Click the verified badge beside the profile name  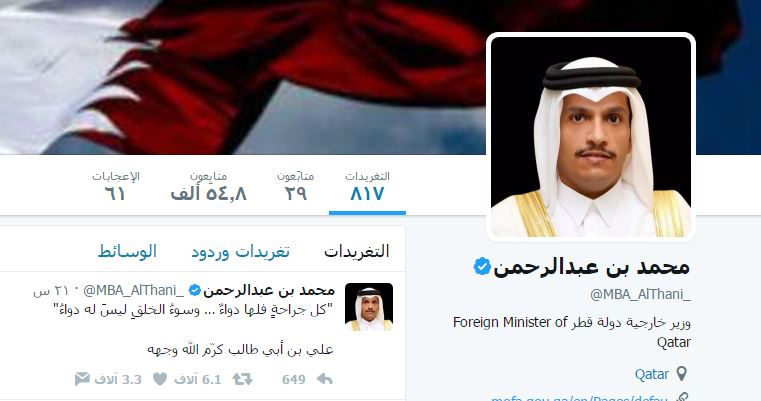pyautogui.click(x=482, y=267)
